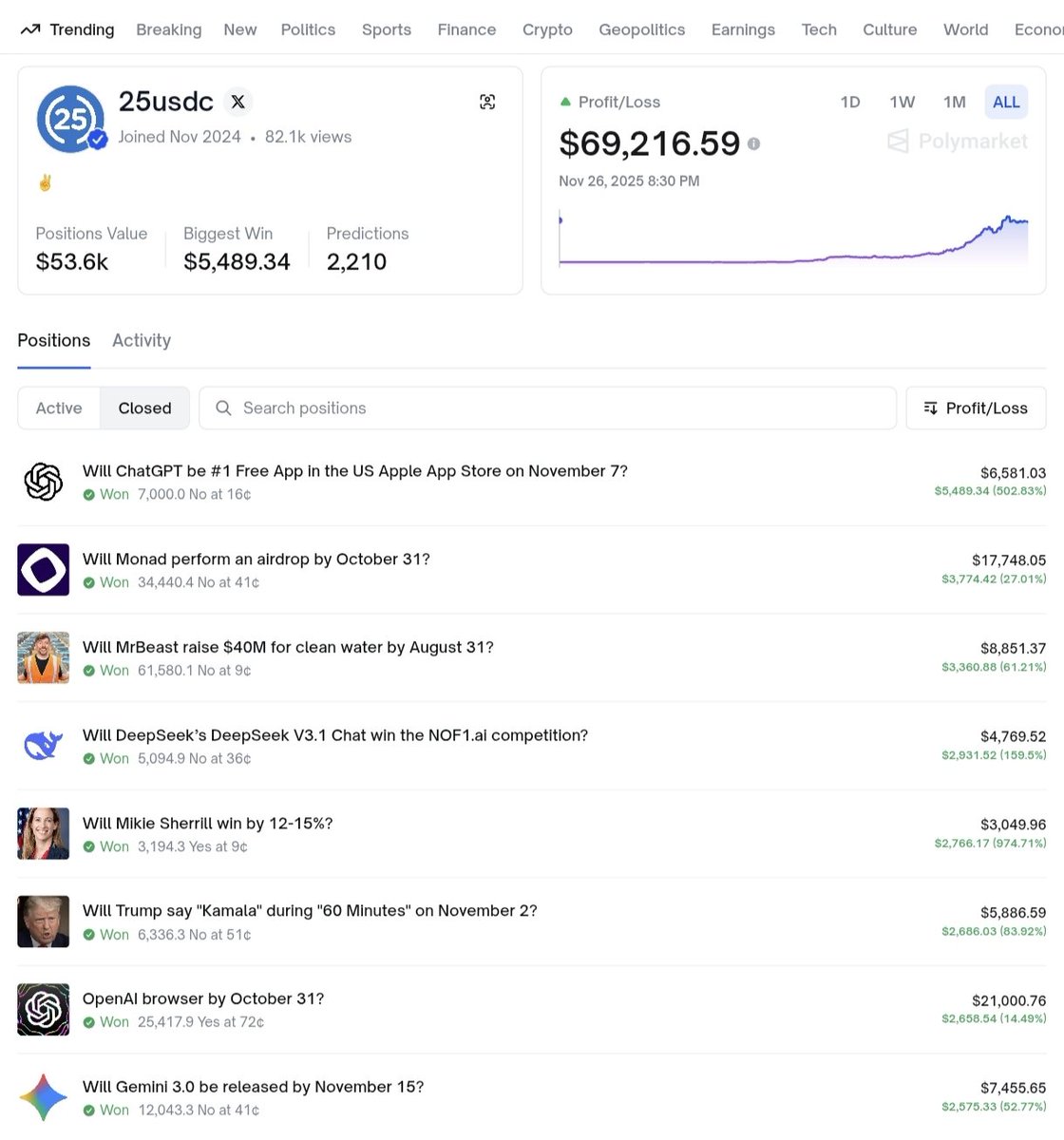Open the Gemini 3.0 released market
This screenshot has width=1064, height=1140.
pos(254,1086)
